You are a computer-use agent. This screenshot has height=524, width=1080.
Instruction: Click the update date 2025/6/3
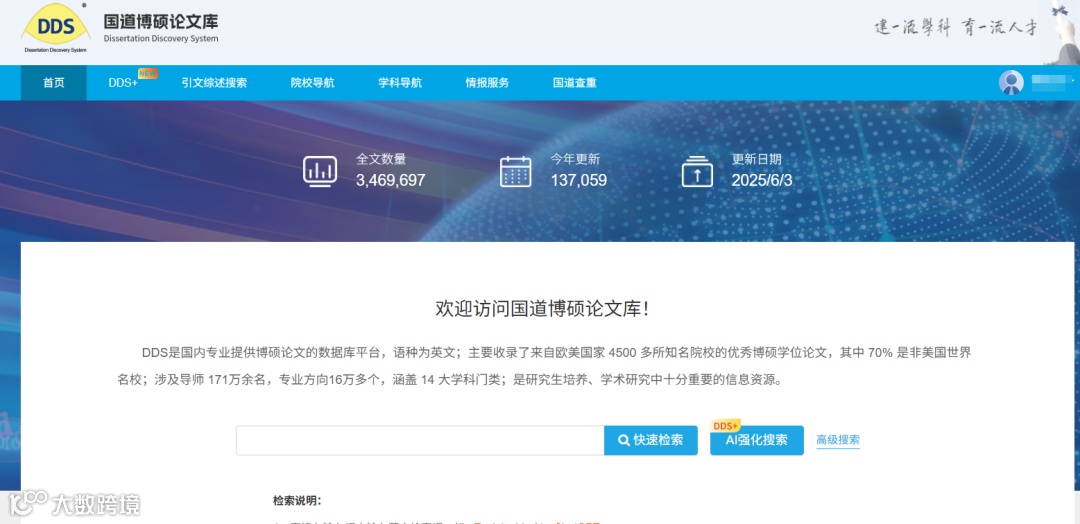[x=762, y=181]
